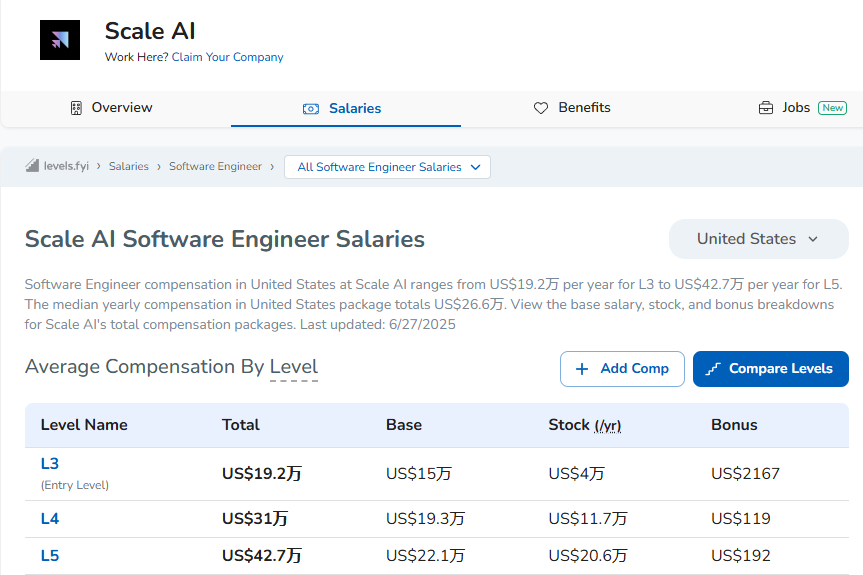Click the stairs icon in Compare Levels
Viewport: 863px width, 575px height.
point(713,369)
